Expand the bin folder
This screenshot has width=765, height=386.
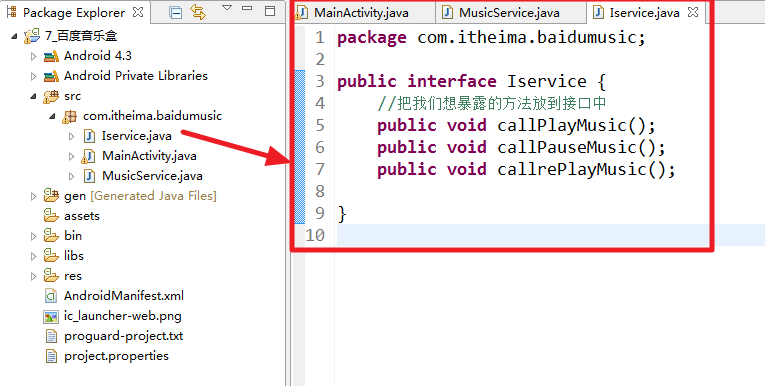coord(33,236)
